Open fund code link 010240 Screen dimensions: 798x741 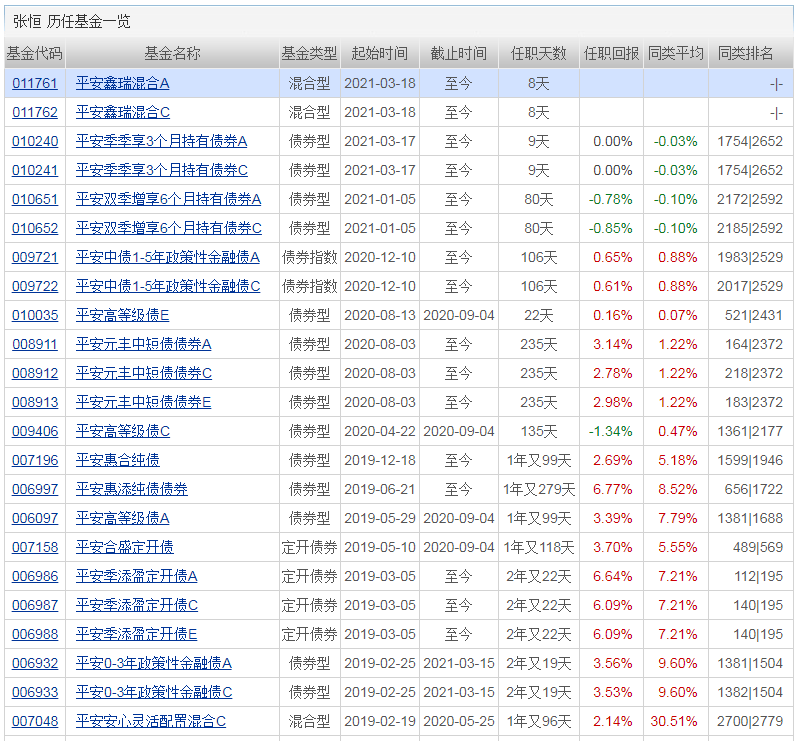click(35, 141)
